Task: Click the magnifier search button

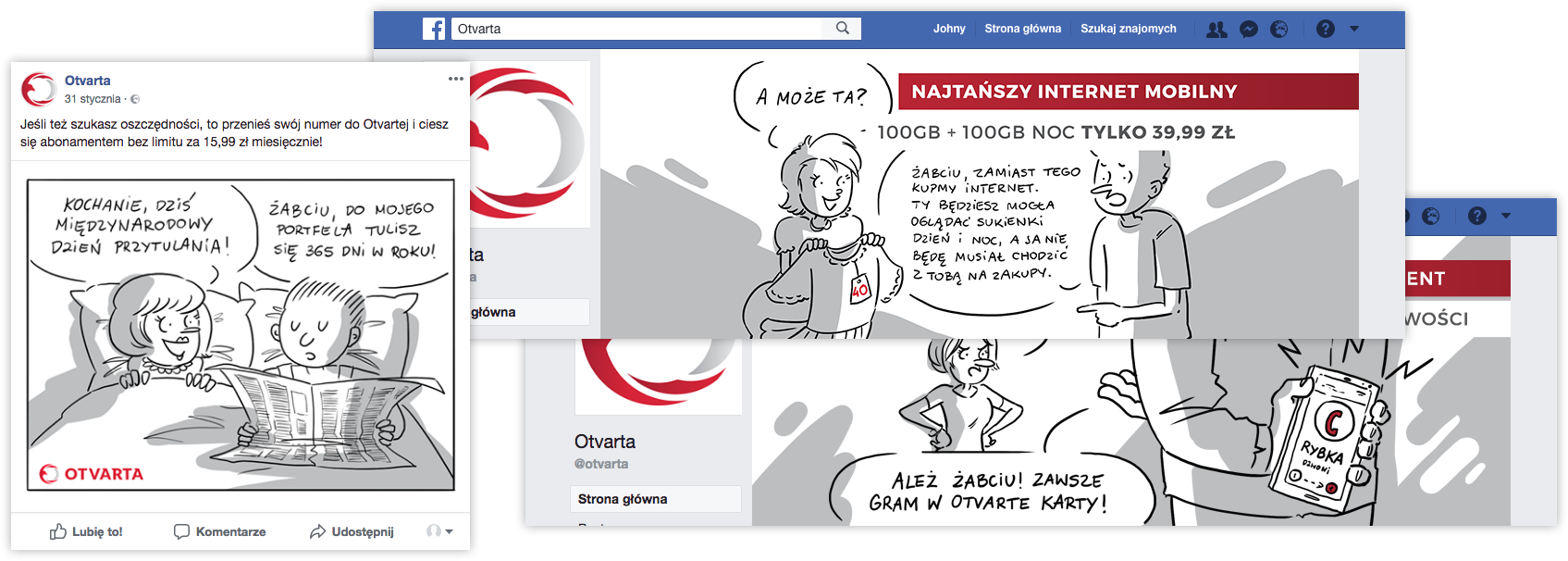Action: 843,29
